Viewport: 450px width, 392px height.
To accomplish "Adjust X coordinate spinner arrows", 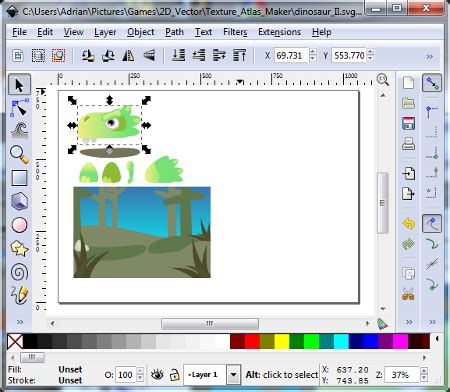I will [313, 56].
